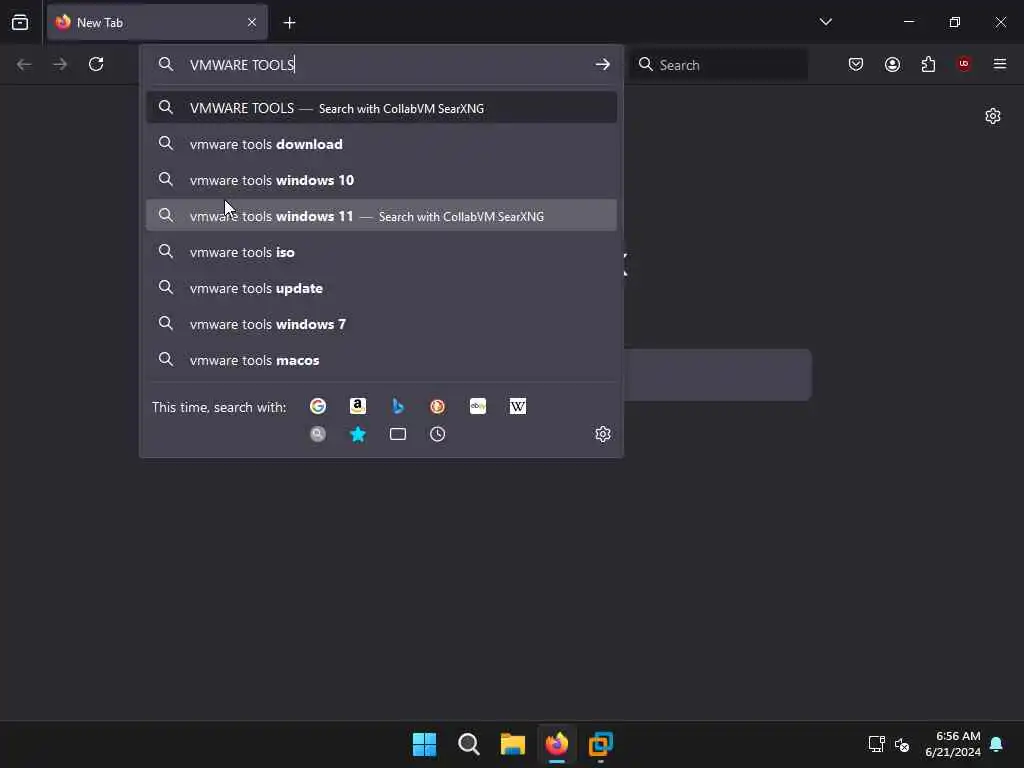This screenshot has width=1024, height=768.
Task: Open the Extensions puzzle icon
Action: 928,64
